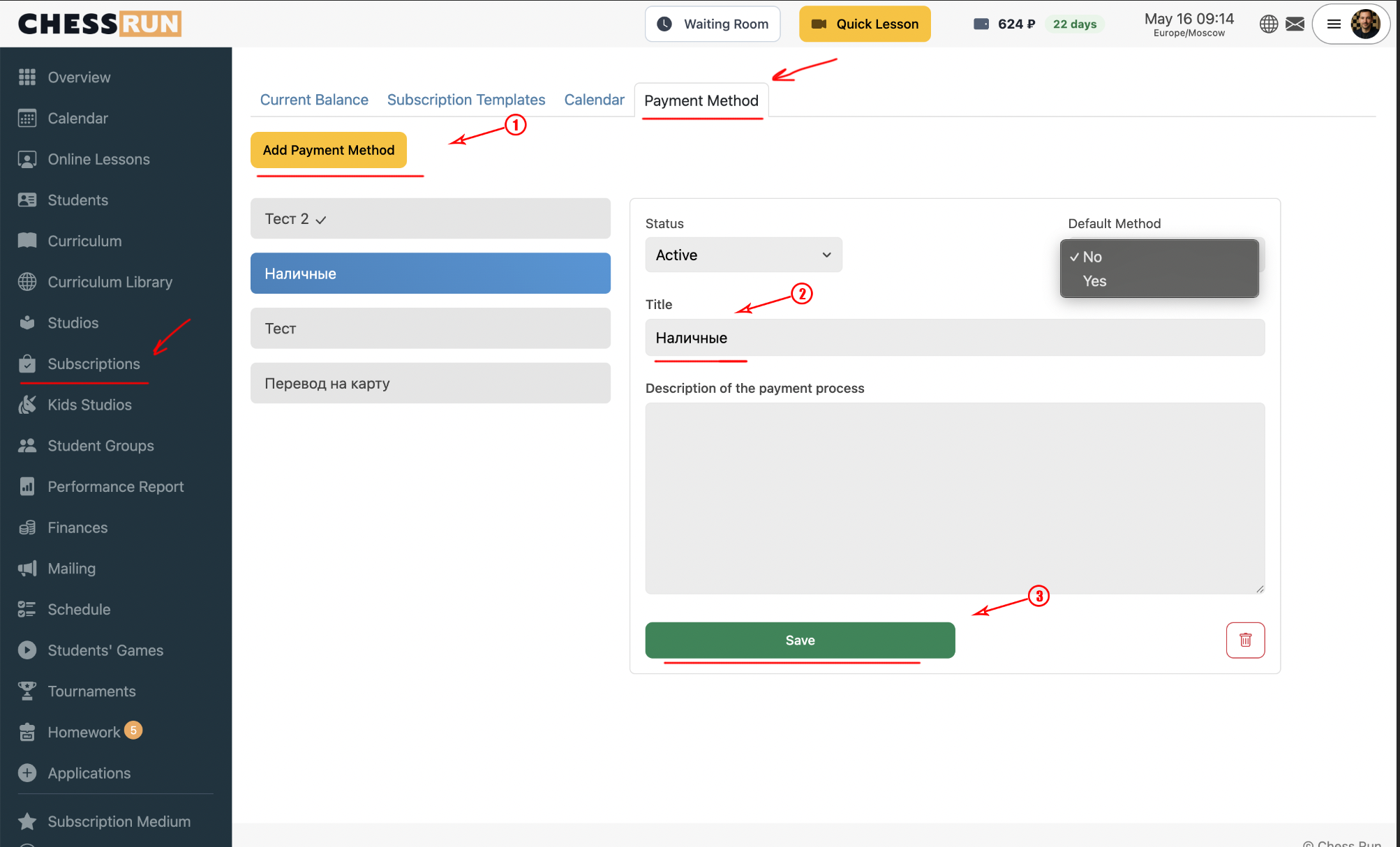
Task: Click the Add Payment Method button
Action: coord(329,150)
